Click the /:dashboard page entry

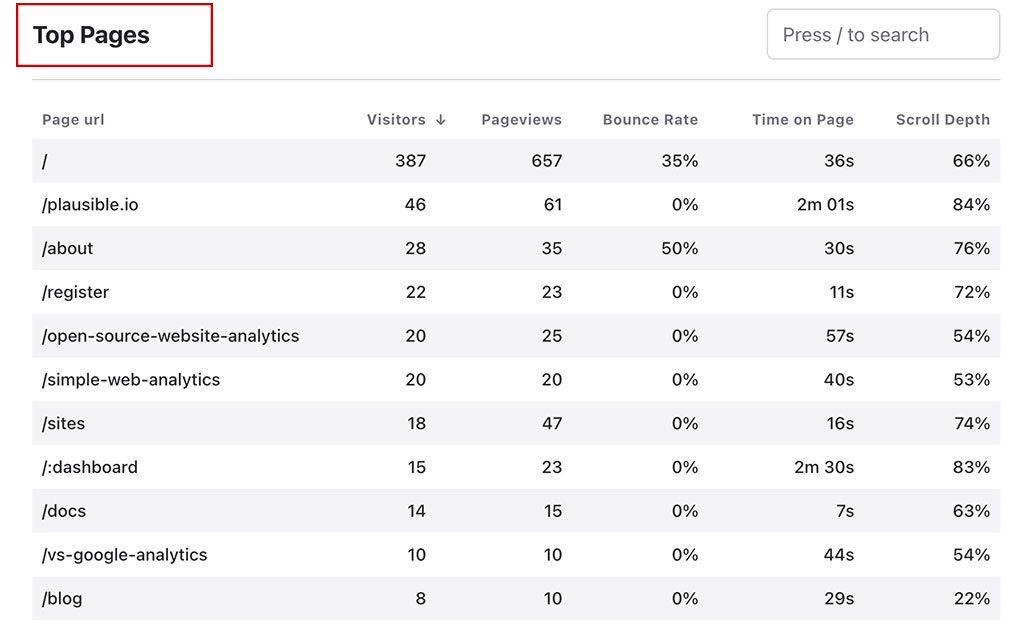coord(89,467)
